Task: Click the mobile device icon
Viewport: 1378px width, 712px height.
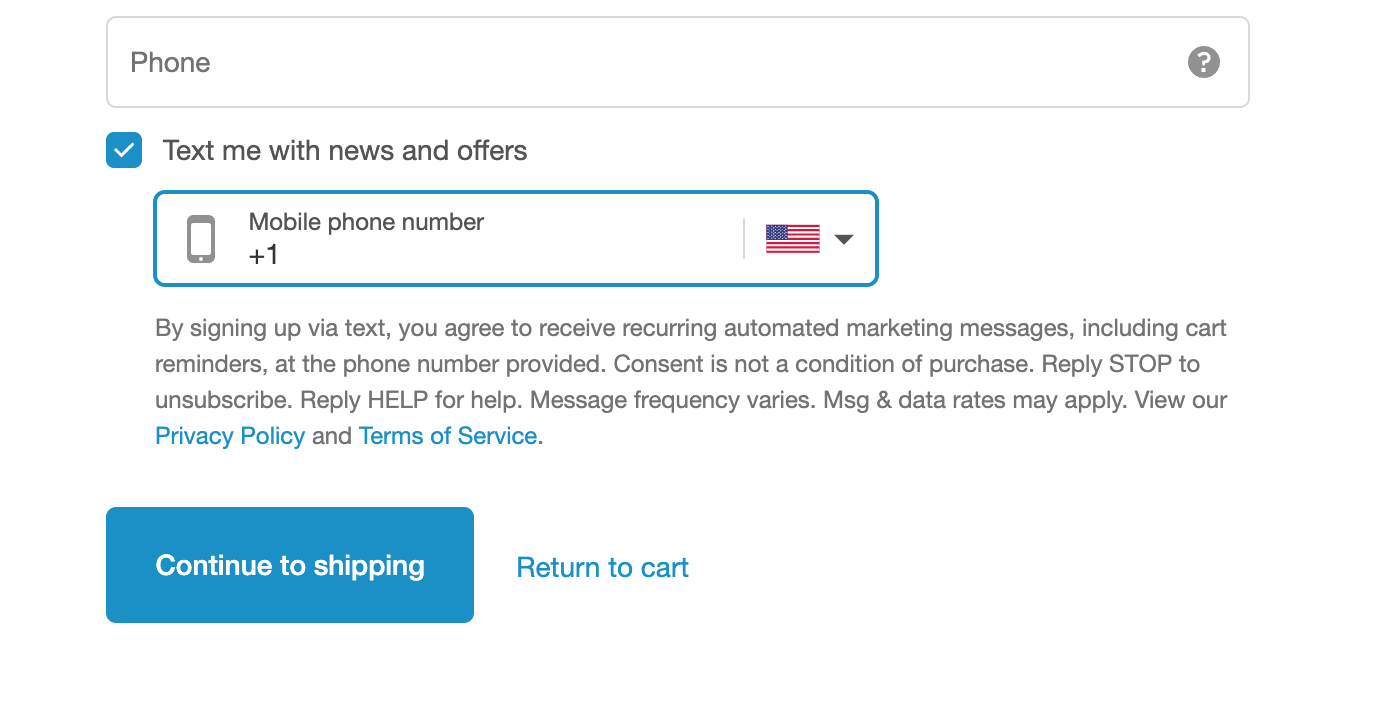Action: [201, 239]
